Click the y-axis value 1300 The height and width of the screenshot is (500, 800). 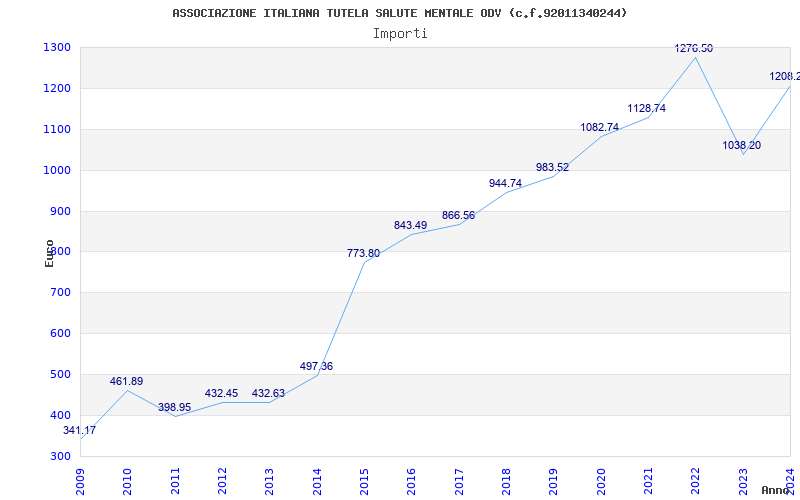(x=57, y=47)
